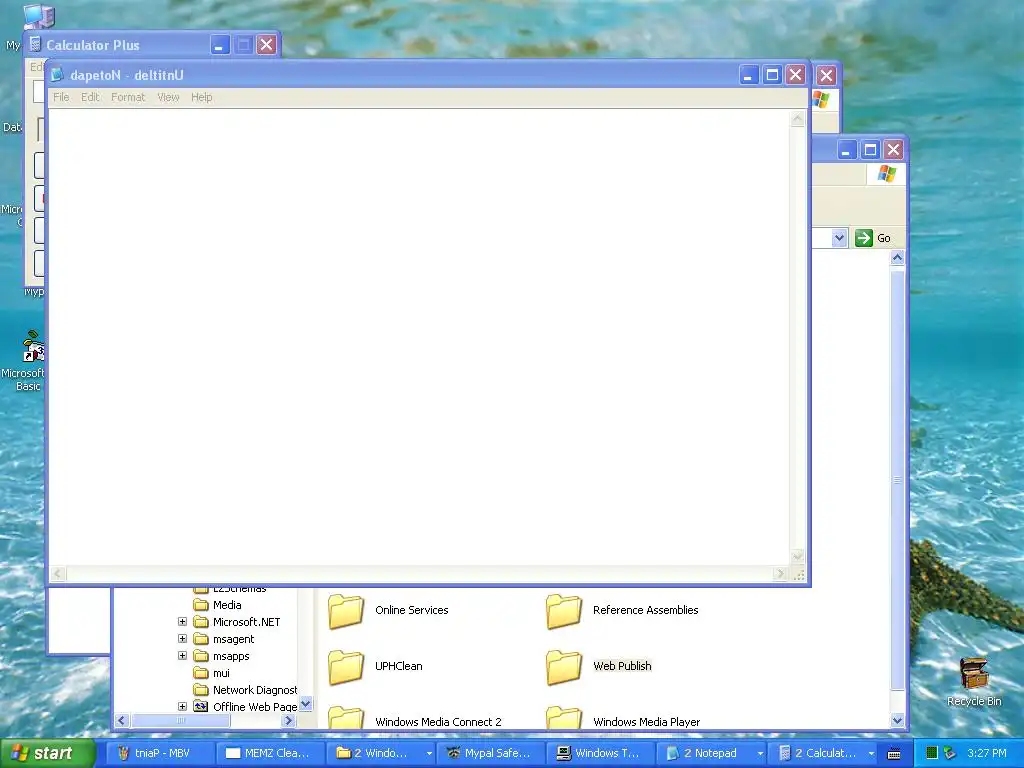Select Offline Web Pages in folder tree
Screen dimensions: 1024x768
coord(255,707)
